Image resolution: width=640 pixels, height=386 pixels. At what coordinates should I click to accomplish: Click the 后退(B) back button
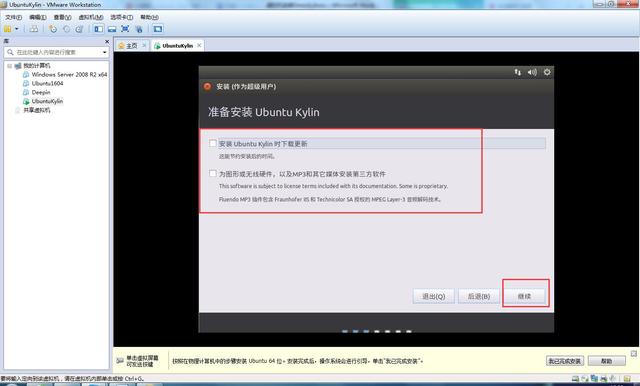click(x=479, y=296)
